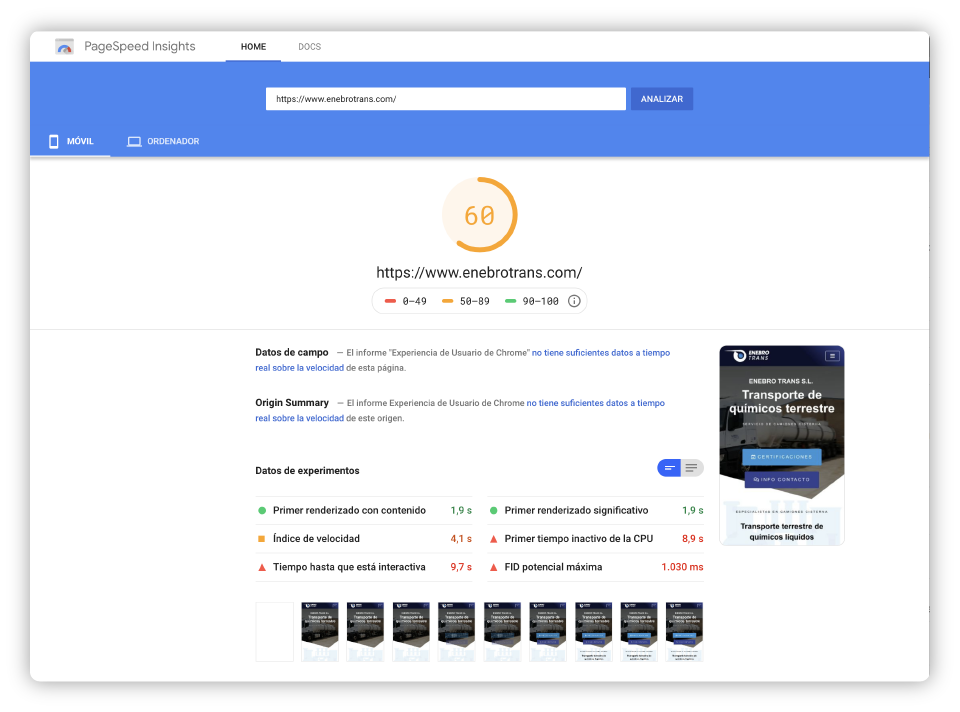This screenshot has width=960, height=712.
Task: Click the orange 50–89 legend marker
Action: [448, 301]
